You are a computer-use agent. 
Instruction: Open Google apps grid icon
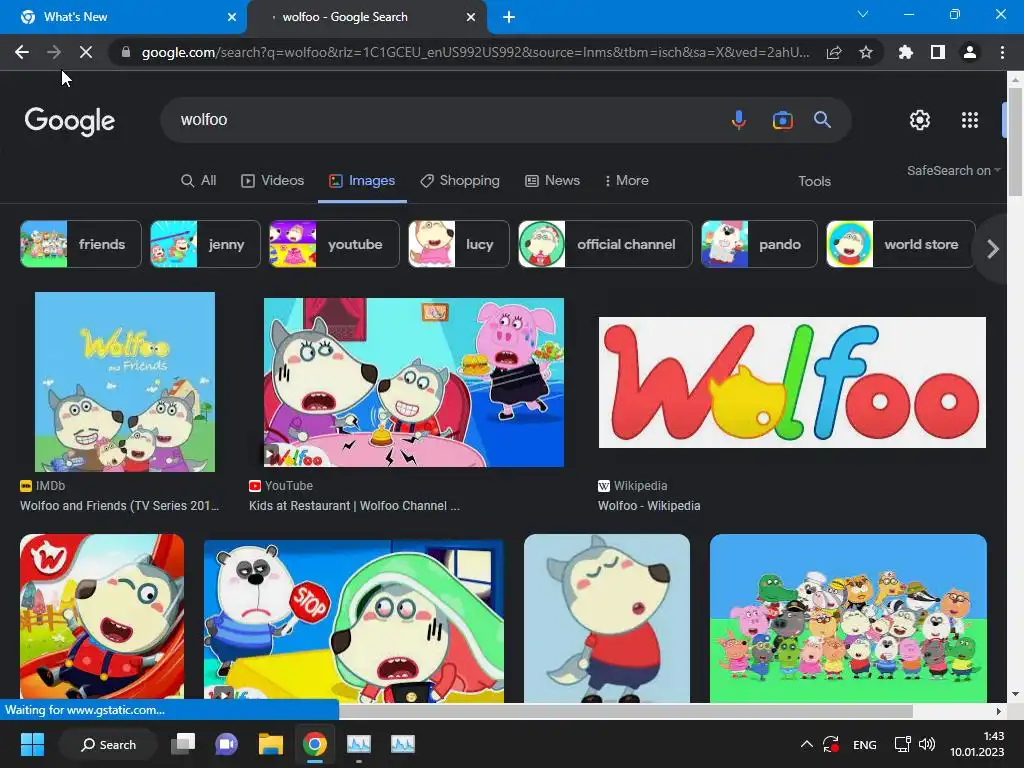click(x=970, y=120)
